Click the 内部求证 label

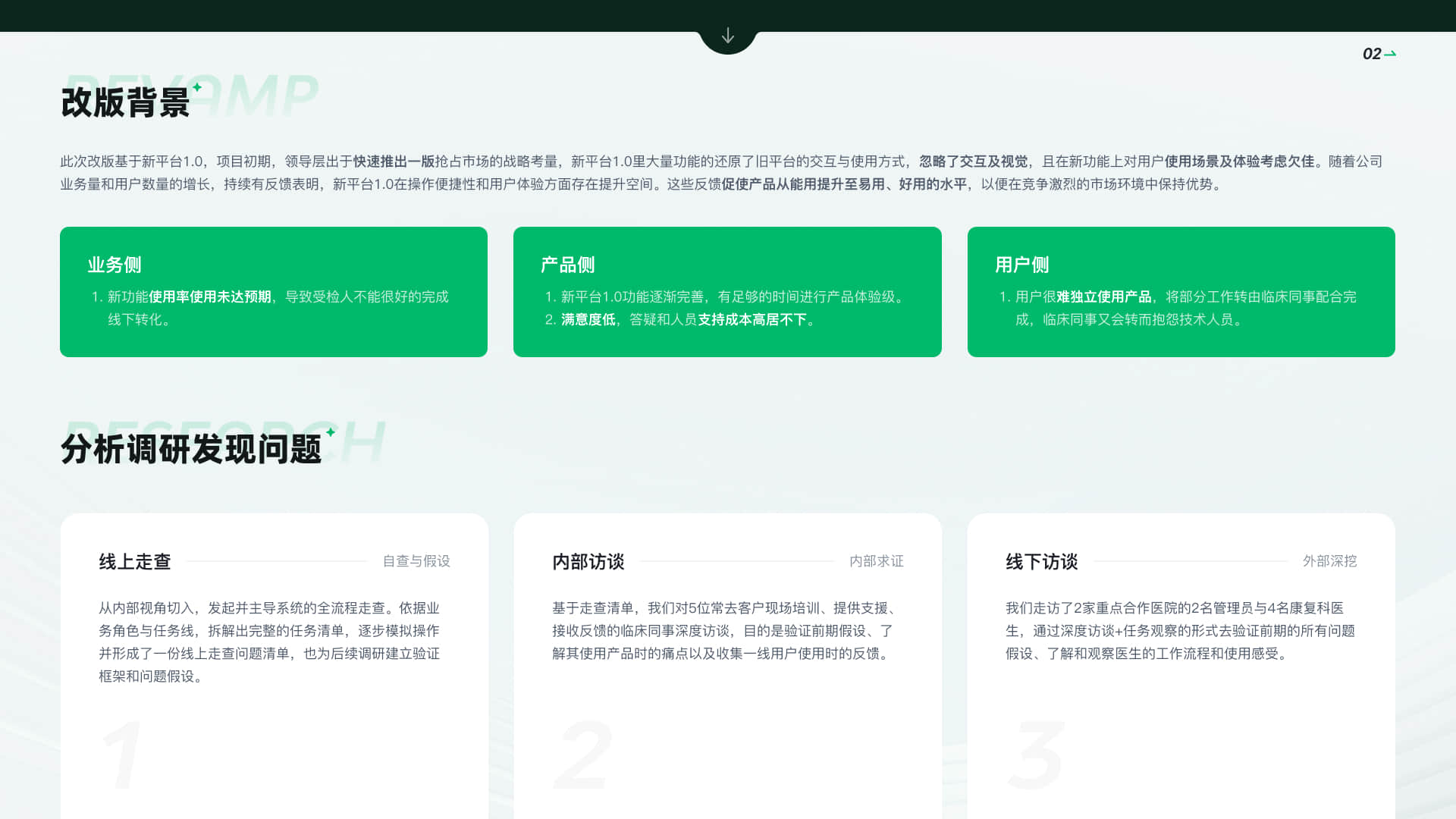pos(877,561)
